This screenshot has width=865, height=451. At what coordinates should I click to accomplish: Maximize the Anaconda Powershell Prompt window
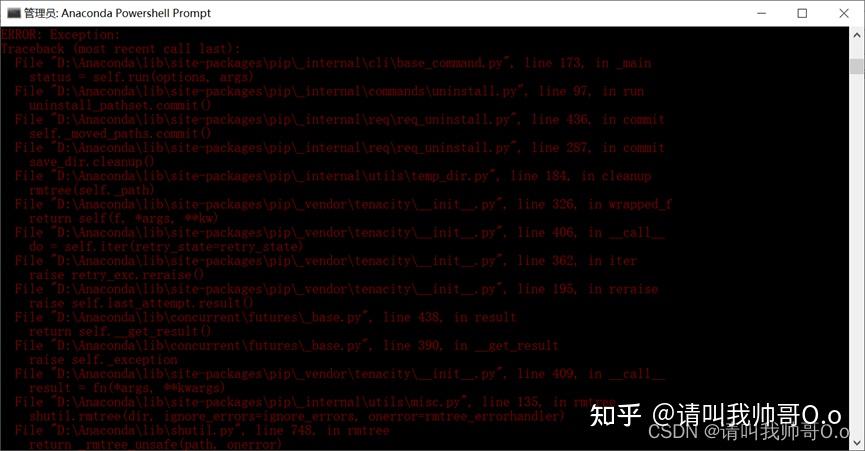(802, 13)
